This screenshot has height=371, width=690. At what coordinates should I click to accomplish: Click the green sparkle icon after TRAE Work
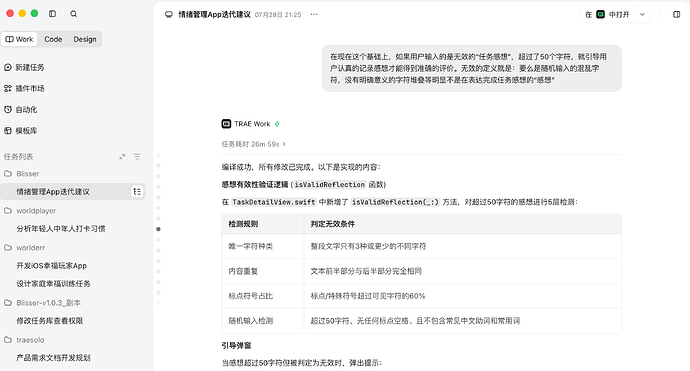tap(277, 124)
